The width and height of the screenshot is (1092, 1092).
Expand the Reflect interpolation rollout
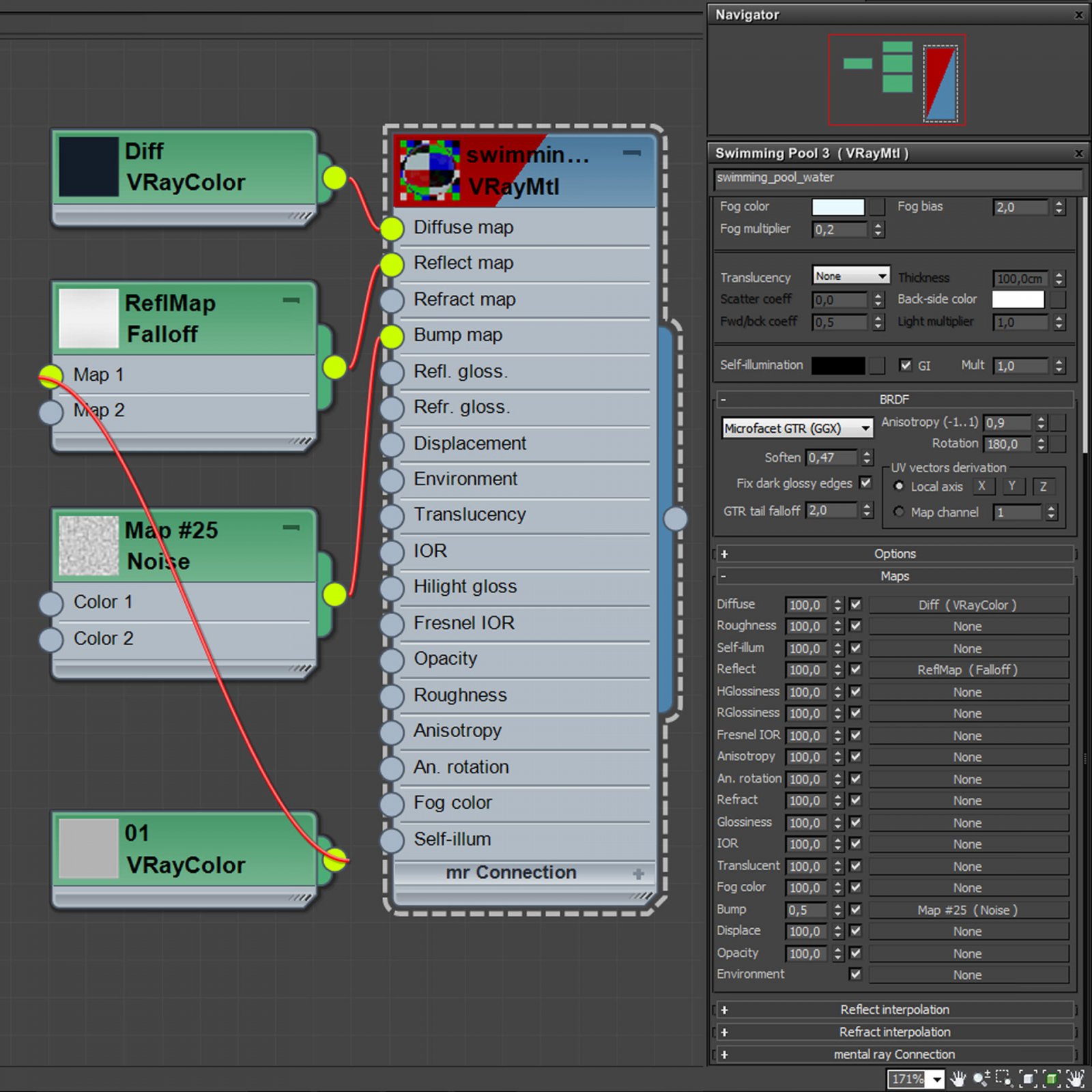894,1009
